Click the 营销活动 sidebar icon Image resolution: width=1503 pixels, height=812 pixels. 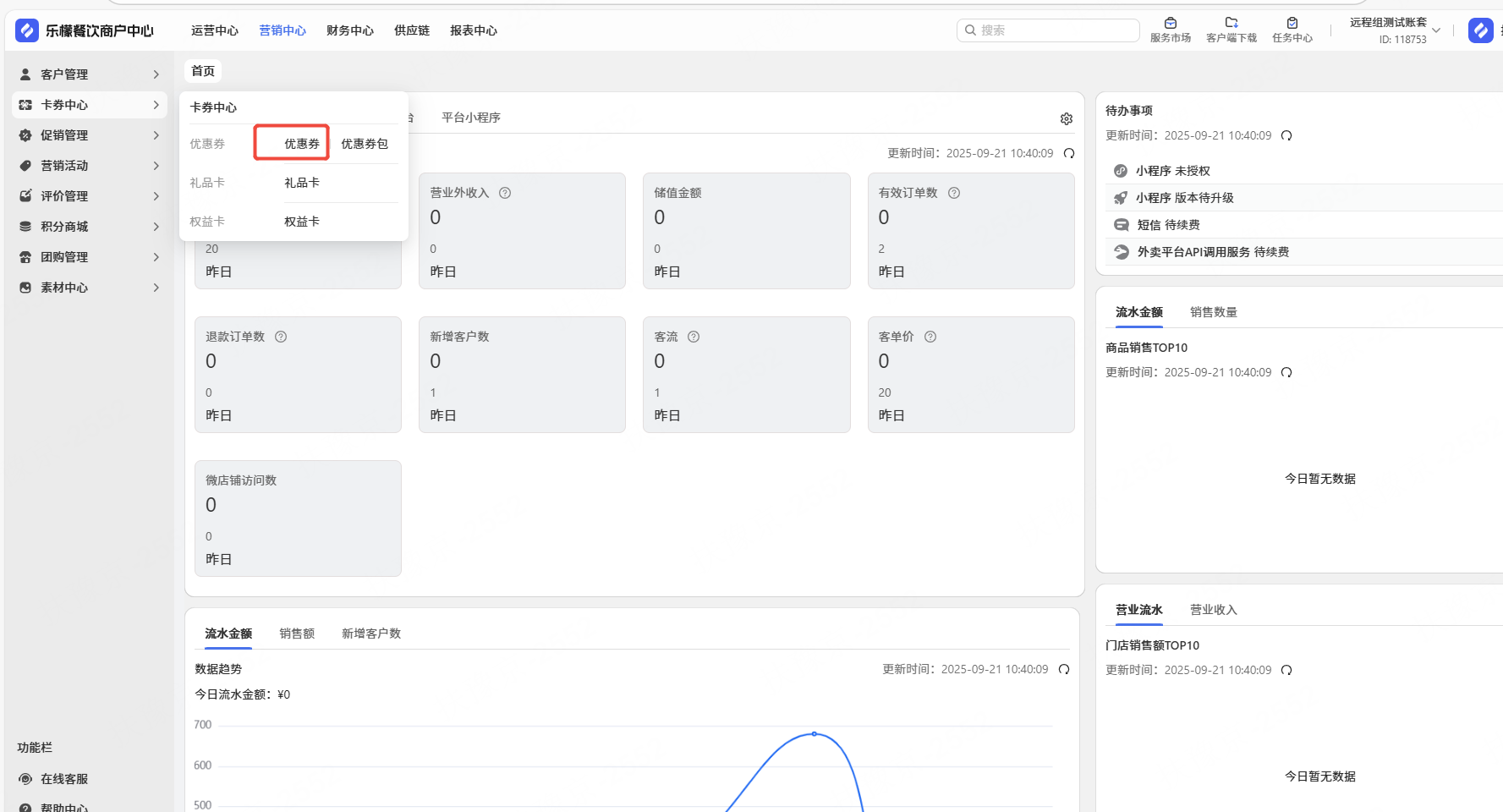(x=25, y=166)
